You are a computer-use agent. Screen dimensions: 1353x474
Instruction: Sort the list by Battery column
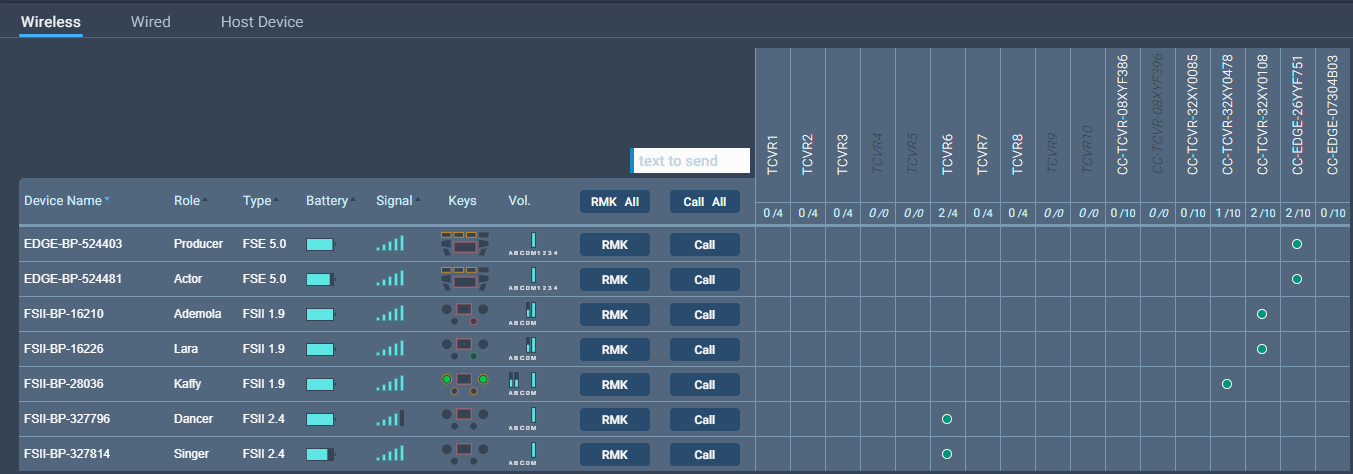tap(330, 201)
